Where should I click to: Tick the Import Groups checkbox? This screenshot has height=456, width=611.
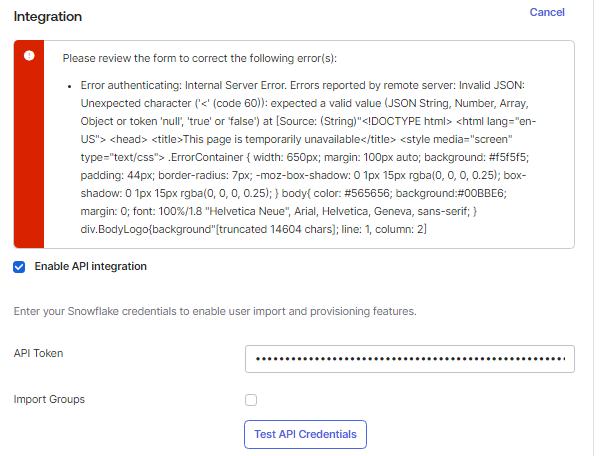click(251, 400)
